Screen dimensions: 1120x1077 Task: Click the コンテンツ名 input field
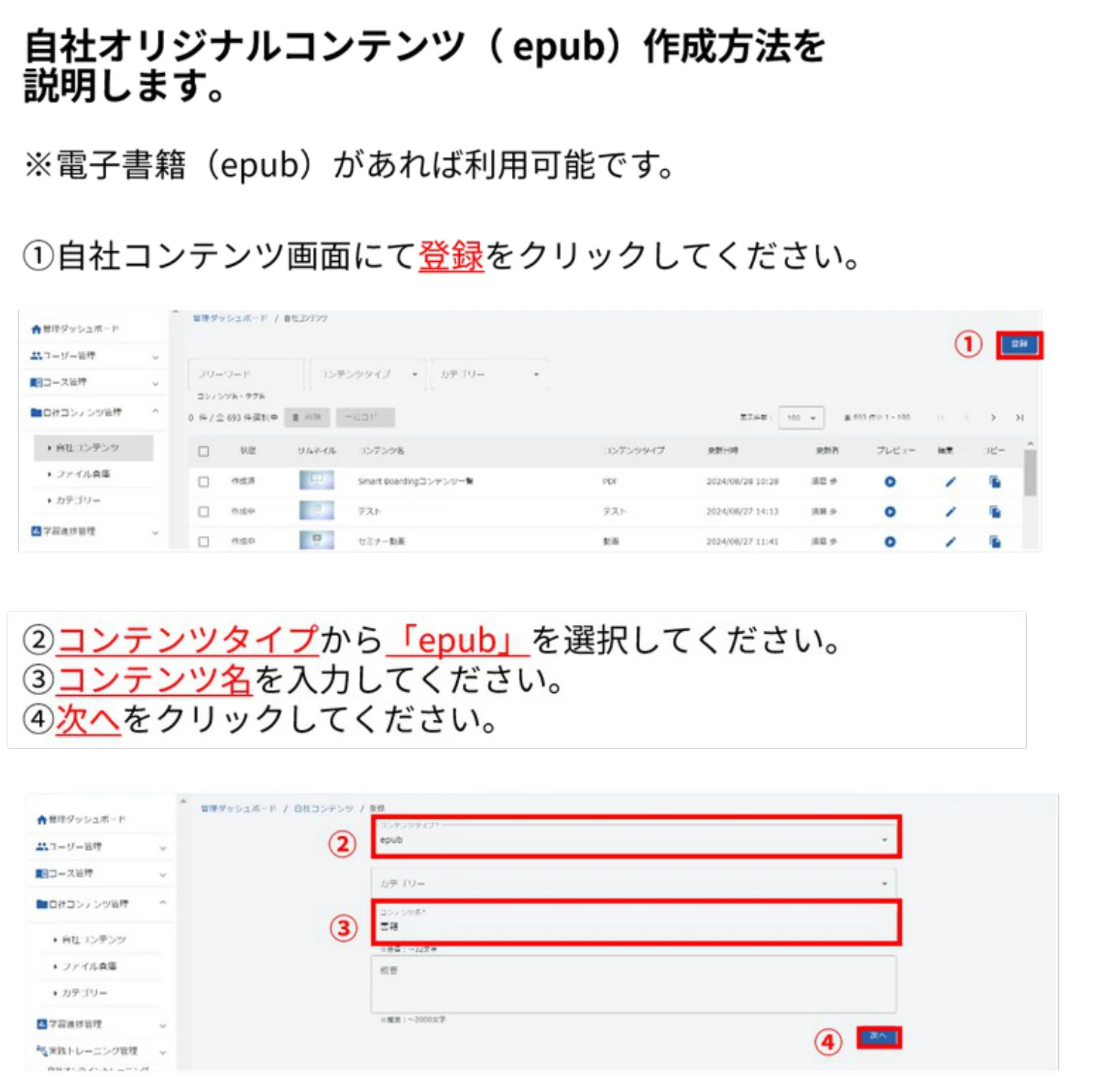point(636,922)
